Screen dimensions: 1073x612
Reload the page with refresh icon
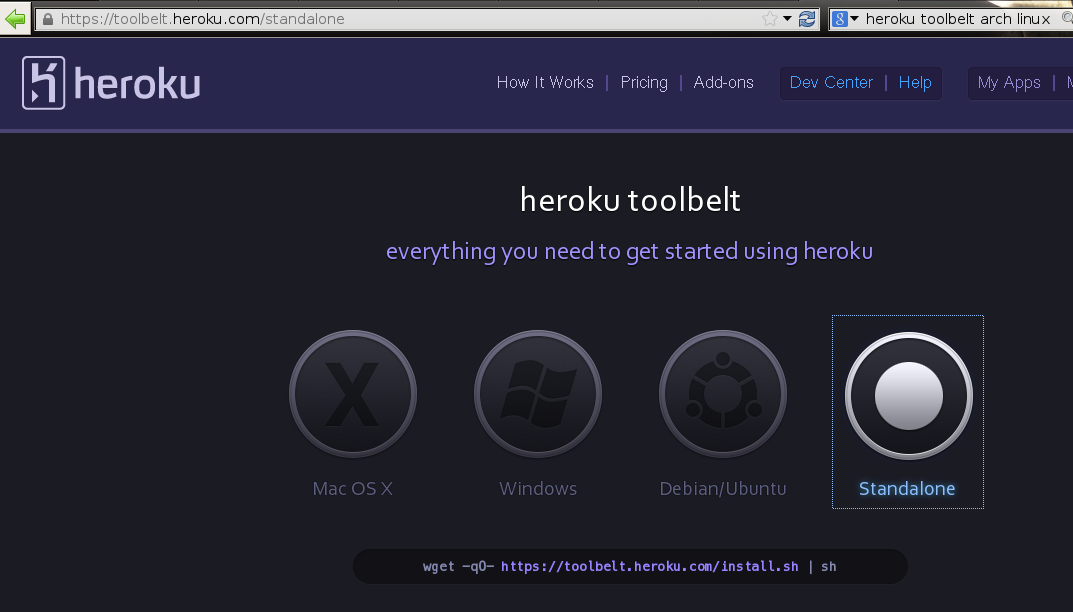[x=807, y=19]
